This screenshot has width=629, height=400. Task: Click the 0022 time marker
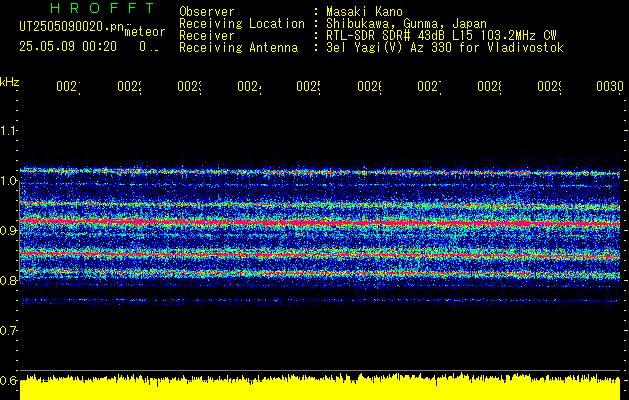click(130, 86)
